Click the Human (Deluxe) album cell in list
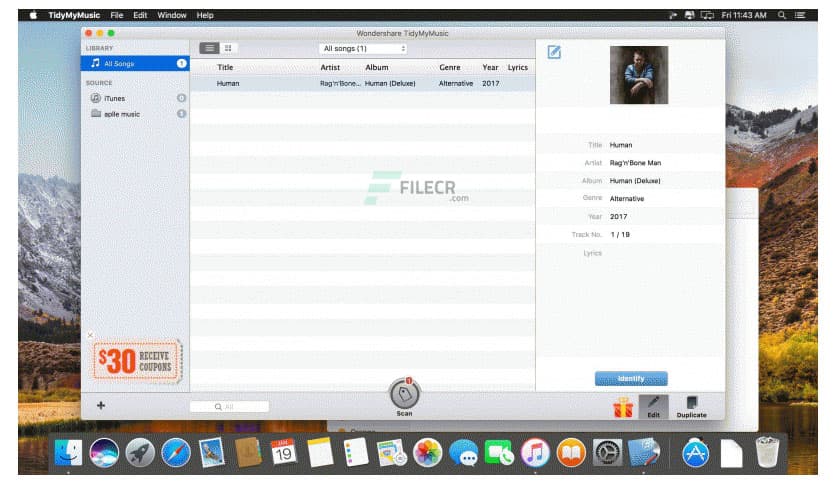 pyautogui.click(x=390, y=84)
